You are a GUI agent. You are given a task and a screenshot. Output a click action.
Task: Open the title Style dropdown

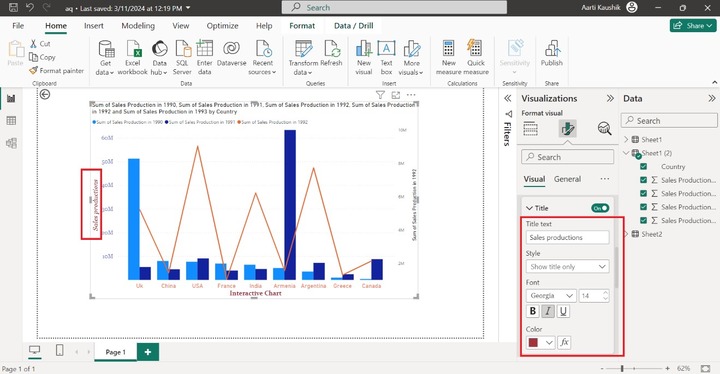pos(568,266)
